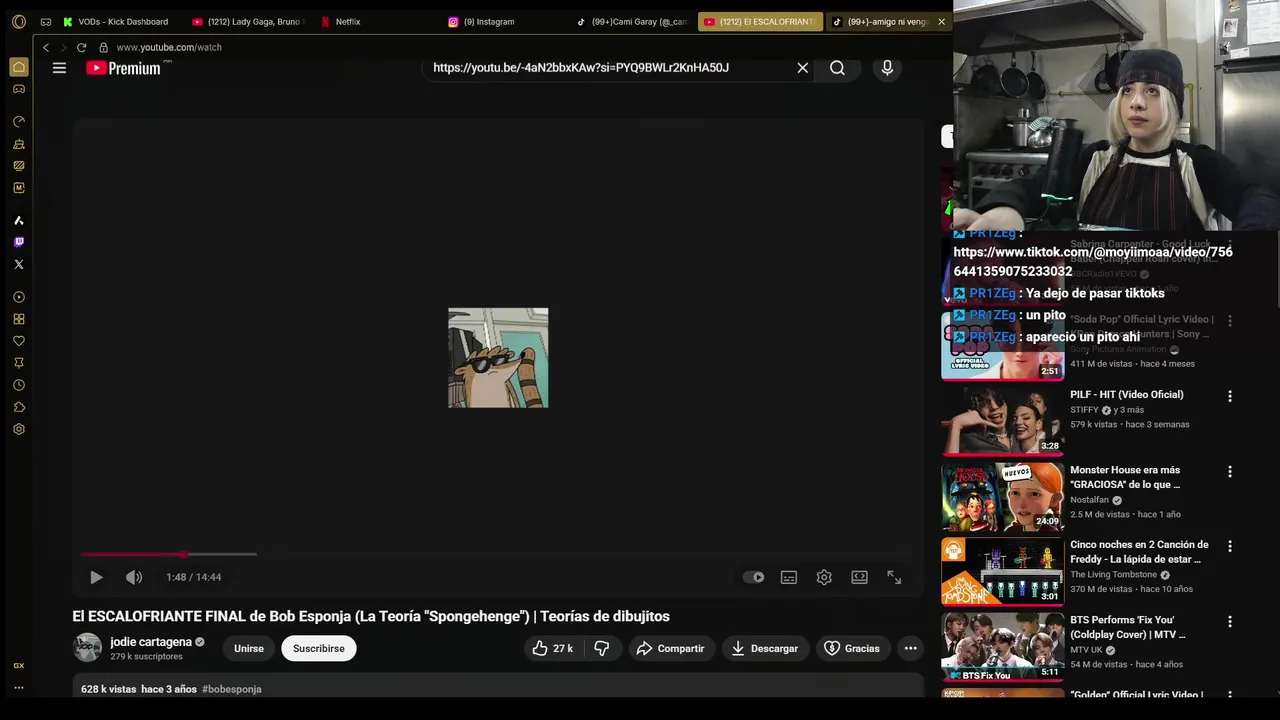1280x720 pixels.
Task: Open the four-squares grid icon in sidebar
Action: point(18,319)
